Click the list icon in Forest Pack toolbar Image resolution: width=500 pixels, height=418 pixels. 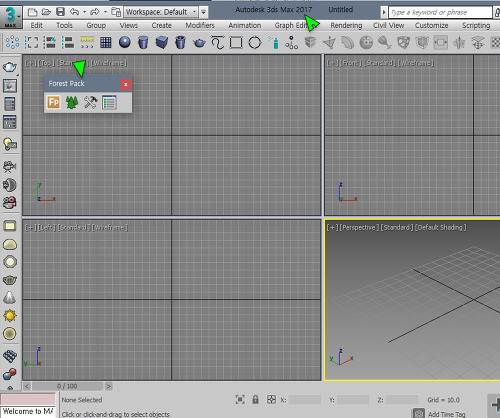(x=109, y=102)
